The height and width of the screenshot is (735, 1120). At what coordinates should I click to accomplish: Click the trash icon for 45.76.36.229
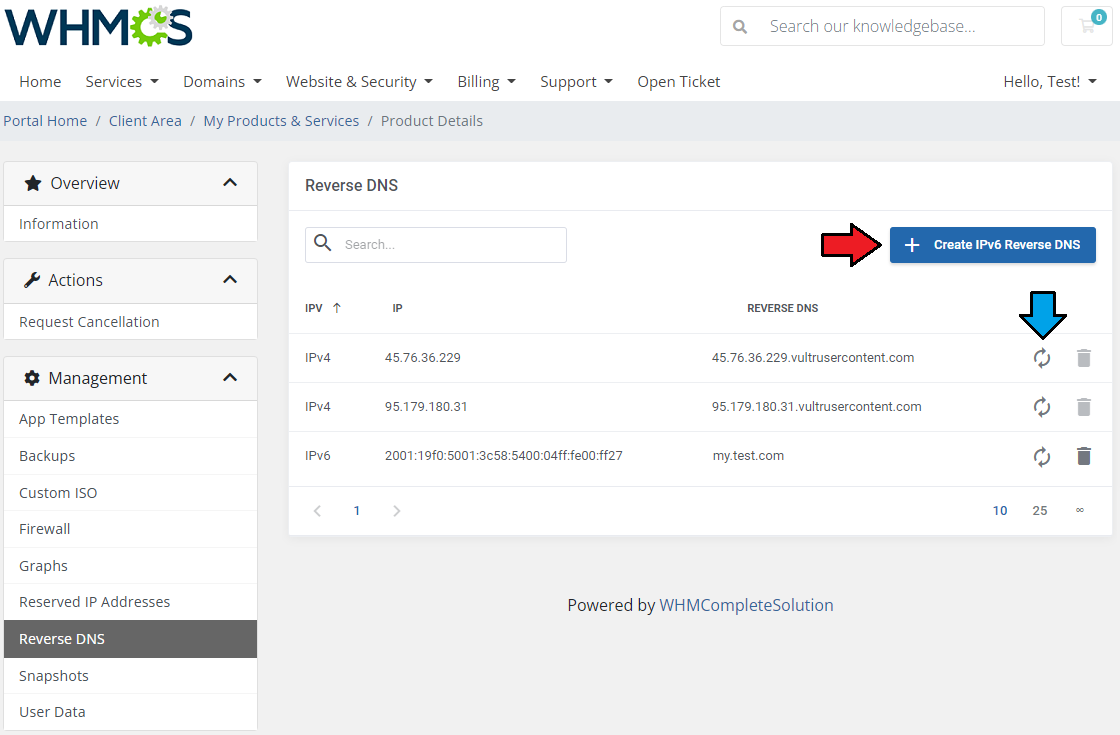click(1084, 358)
